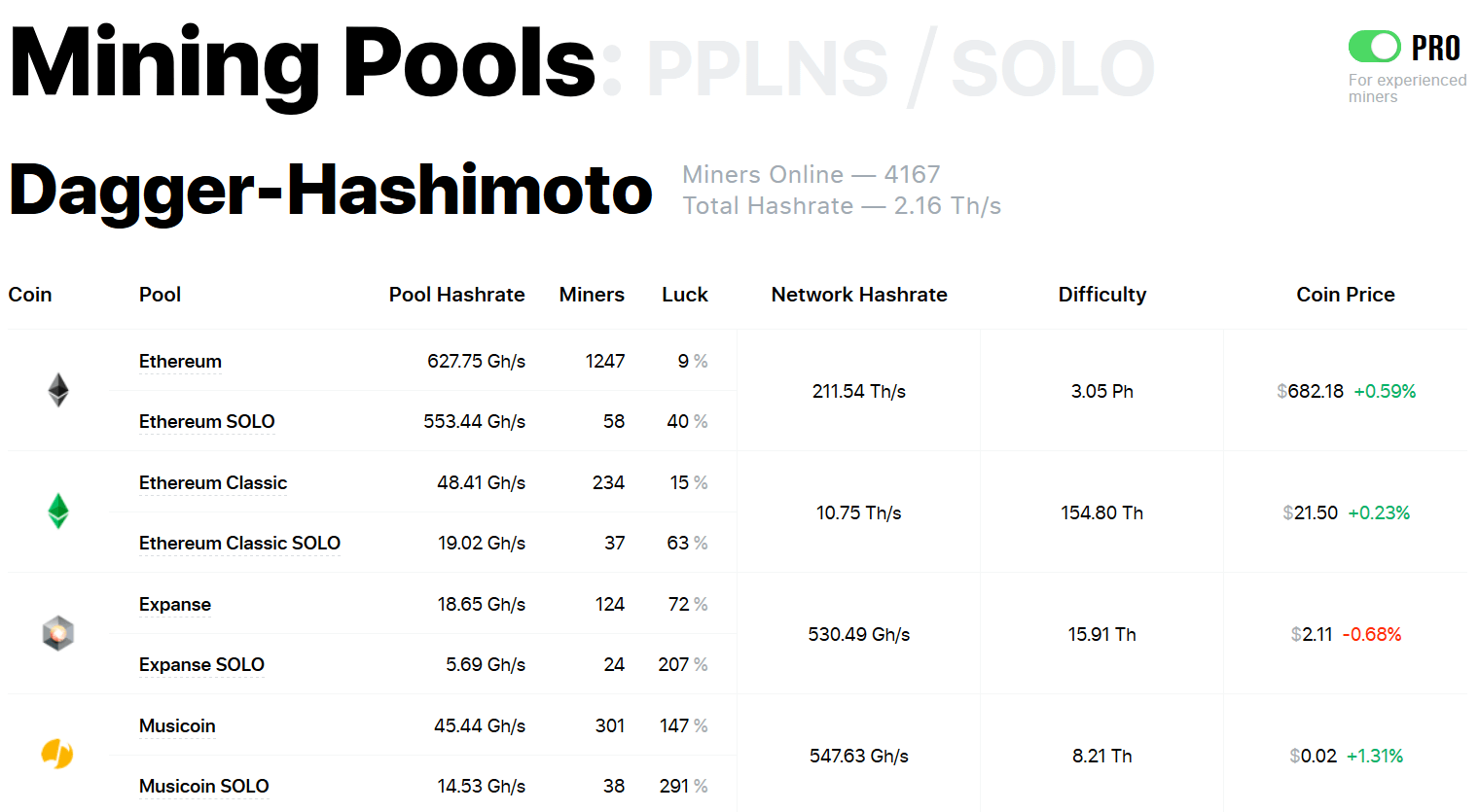This screenshot has width=1479, height=812.
Task: Visit the Musicoin pool page
Action: coord(177,726)
